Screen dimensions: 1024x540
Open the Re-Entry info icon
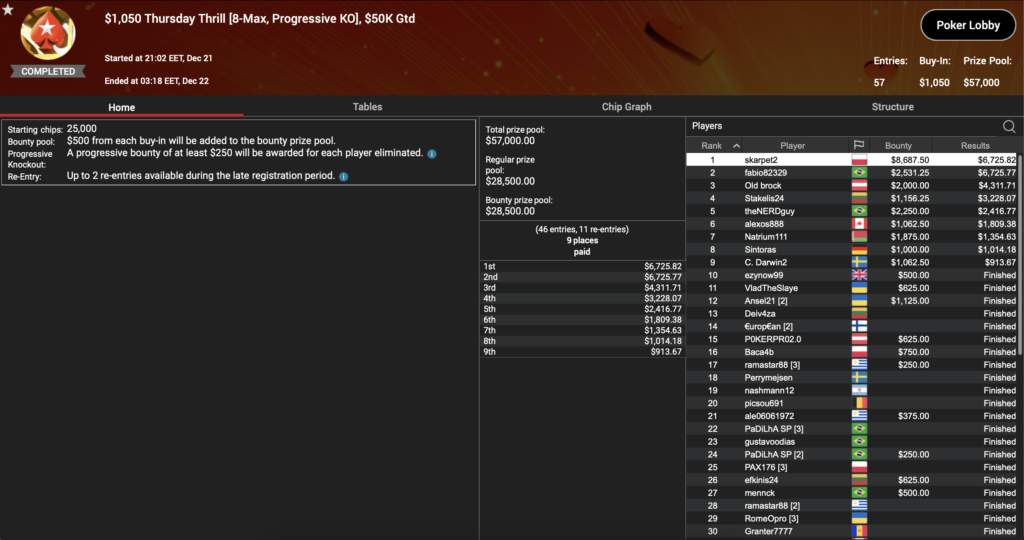pyautogui.click(x=343, y=176)
